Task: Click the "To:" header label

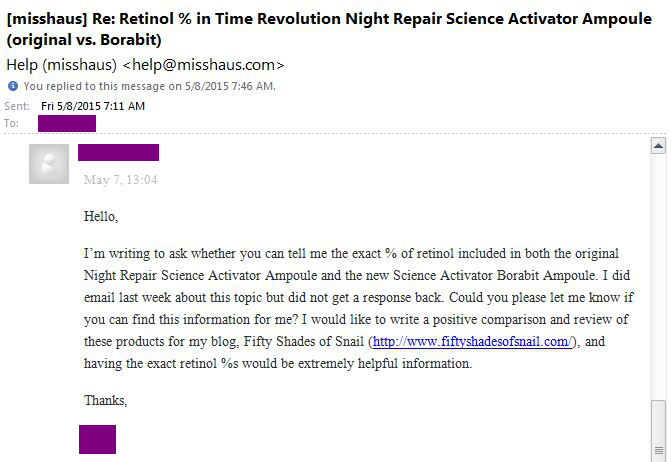Action: tap(12, 123)
